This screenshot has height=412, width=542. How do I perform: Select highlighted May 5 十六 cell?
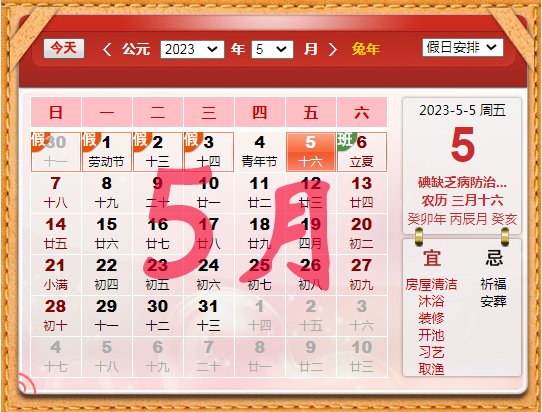tap(311, 152)
